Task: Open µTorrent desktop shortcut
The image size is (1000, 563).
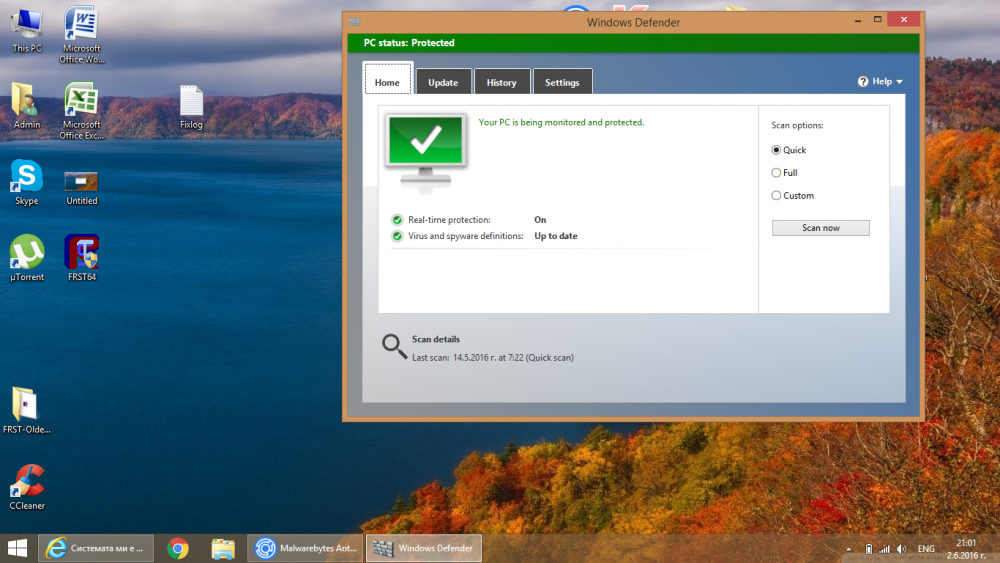Action: 27,258
